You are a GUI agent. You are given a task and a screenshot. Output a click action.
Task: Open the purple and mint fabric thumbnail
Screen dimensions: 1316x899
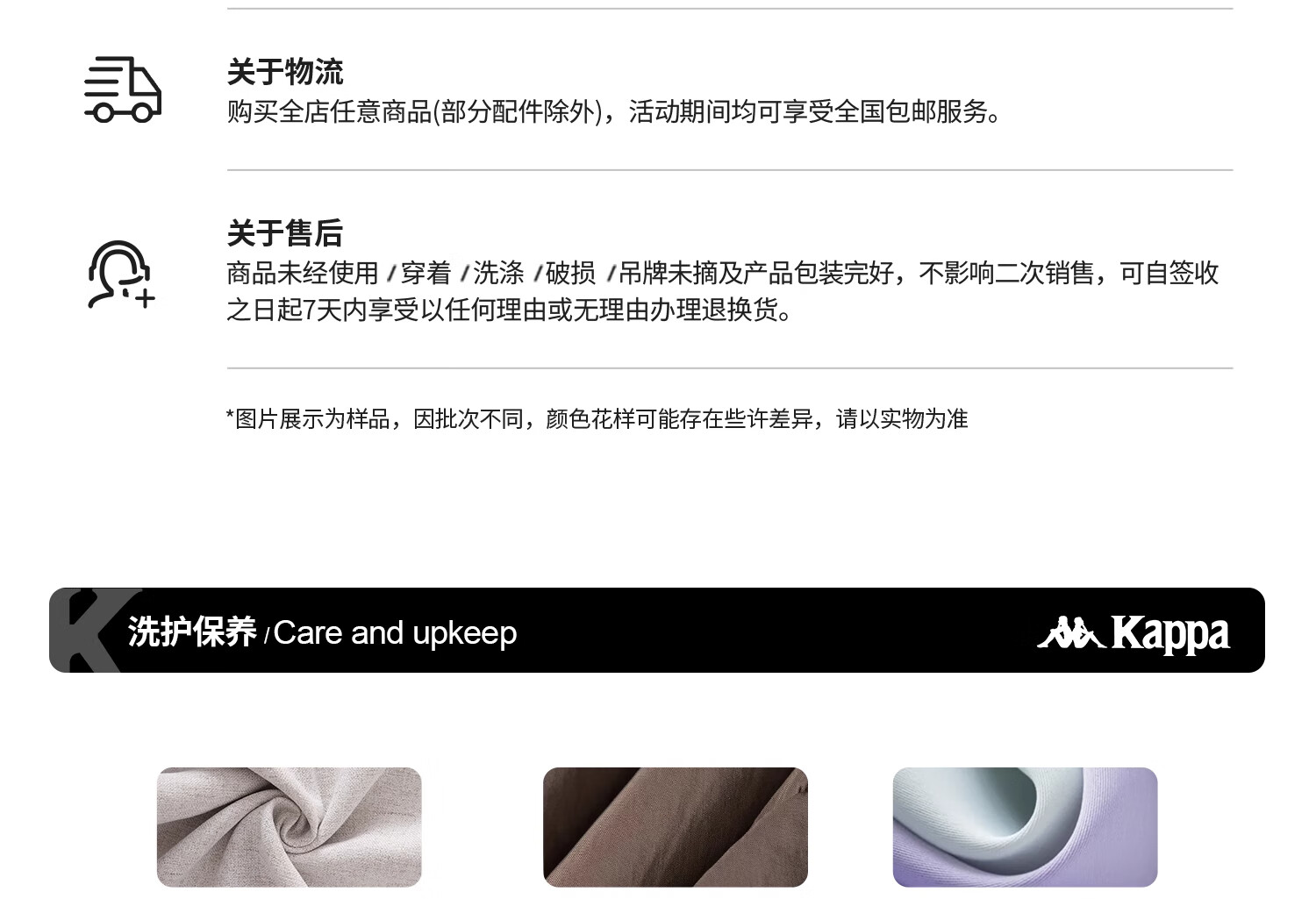point(1026,827)
